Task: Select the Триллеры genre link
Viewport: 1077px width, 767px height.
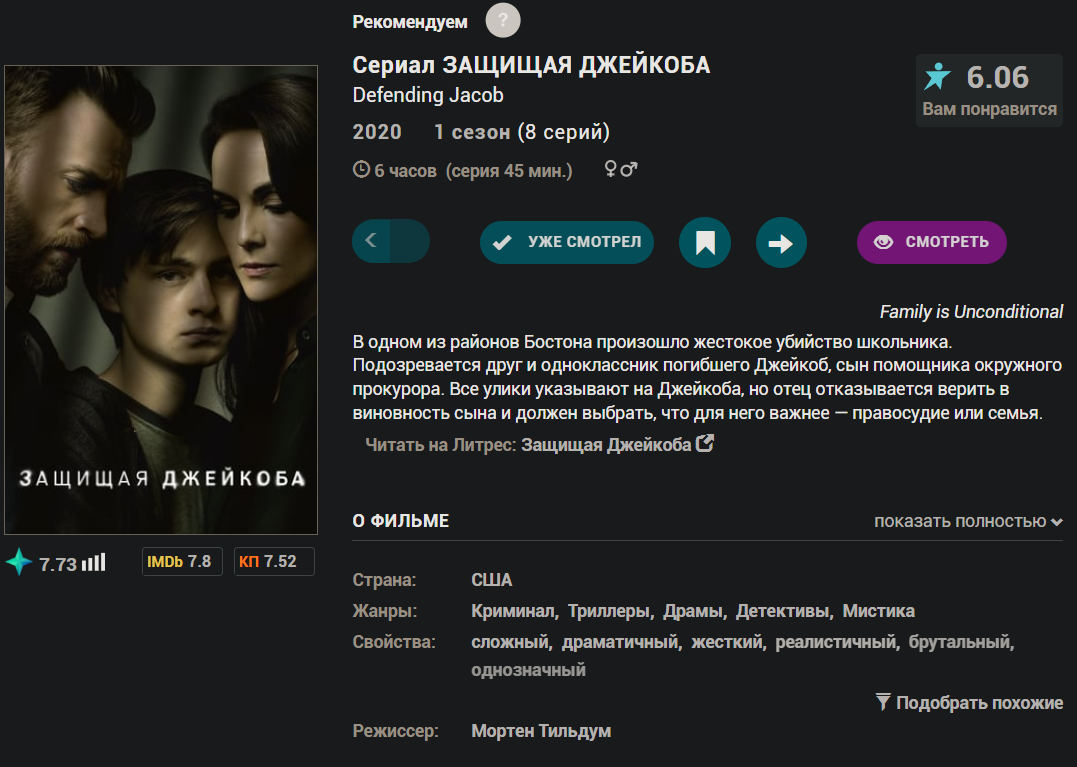Action: 608,610
